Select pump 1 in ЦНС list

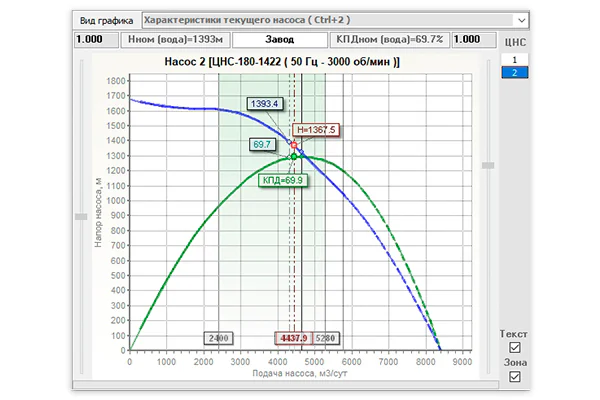point(515,60)
